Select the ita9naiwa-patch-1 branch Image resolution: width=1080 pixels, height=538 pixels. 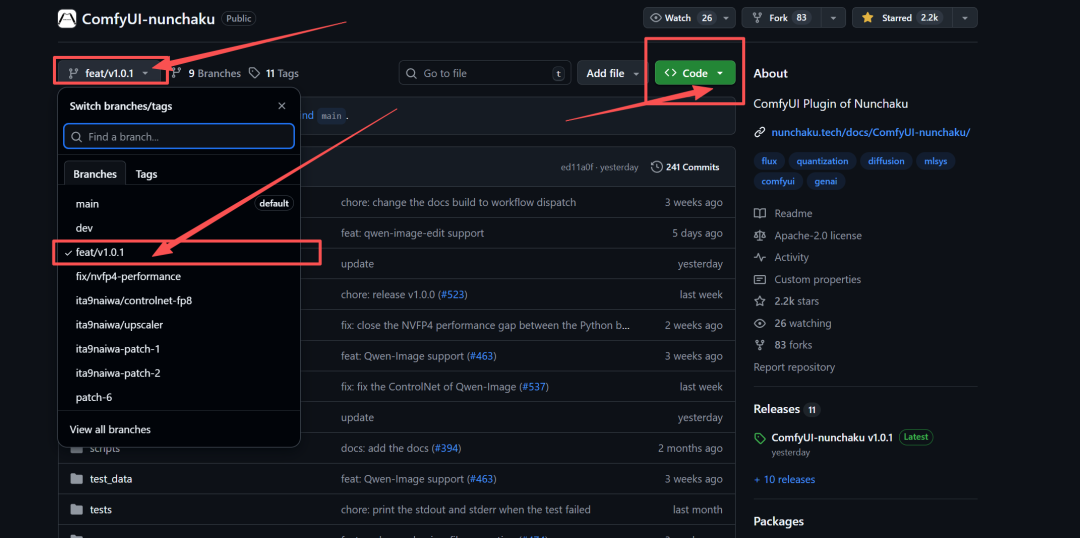tap(179, 349)
